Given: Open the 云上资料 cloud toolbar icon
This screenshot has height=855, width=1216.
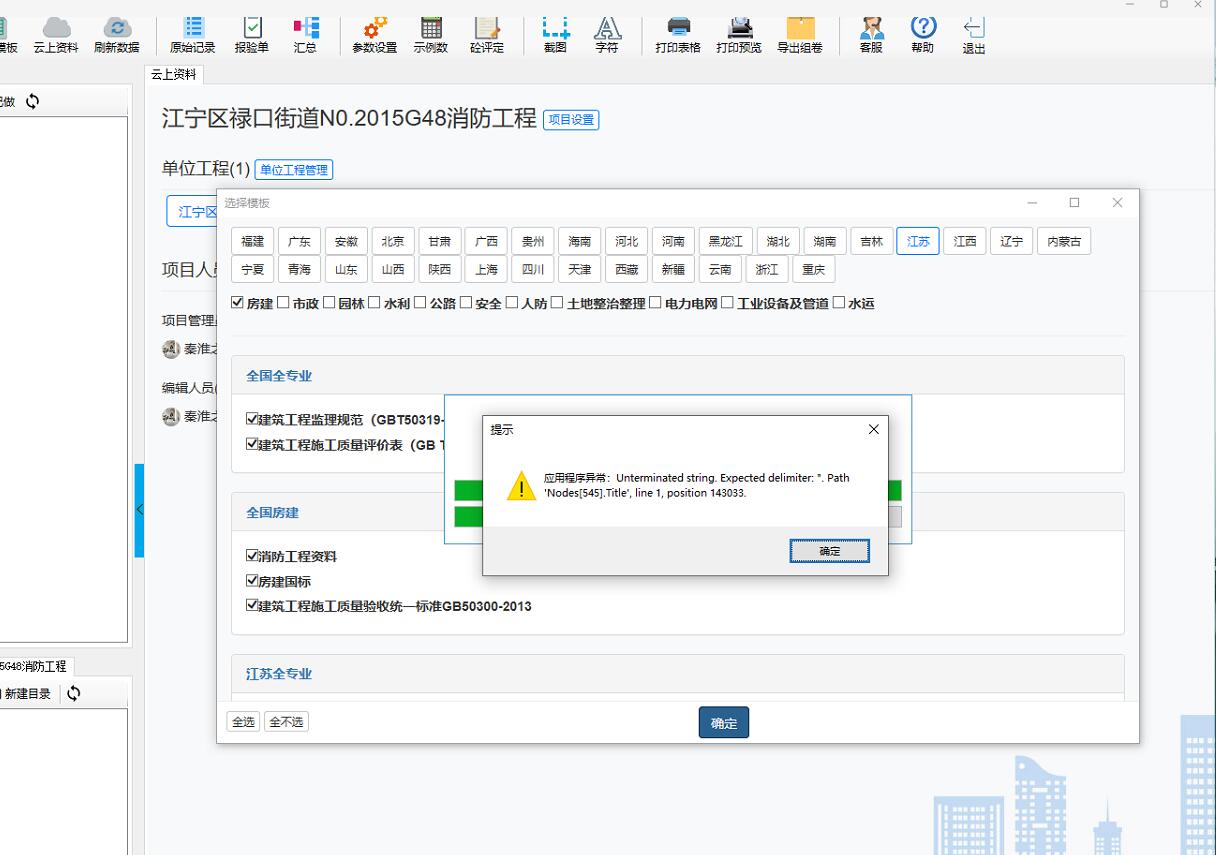Looking at the screenshot, I should pos(56,33).
